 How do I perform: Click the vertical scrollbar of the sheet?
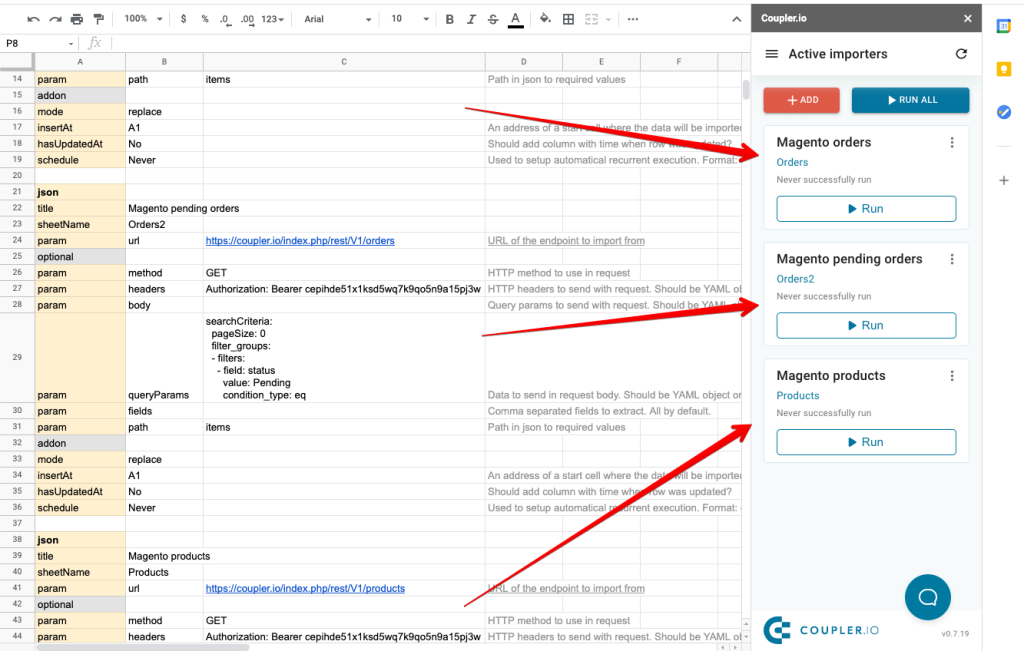746,89
